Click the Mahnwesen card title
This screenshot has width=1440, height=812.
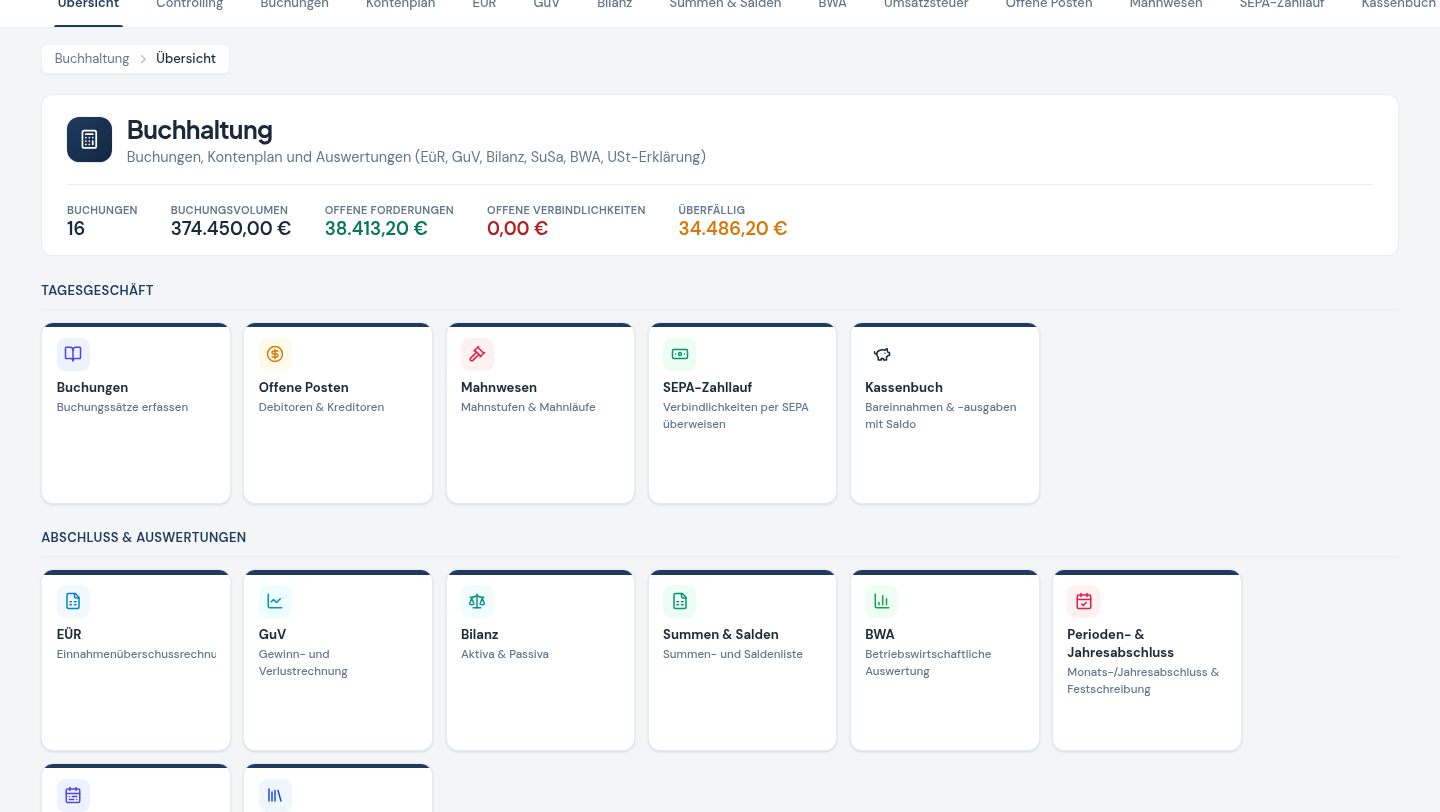(499, 387)
